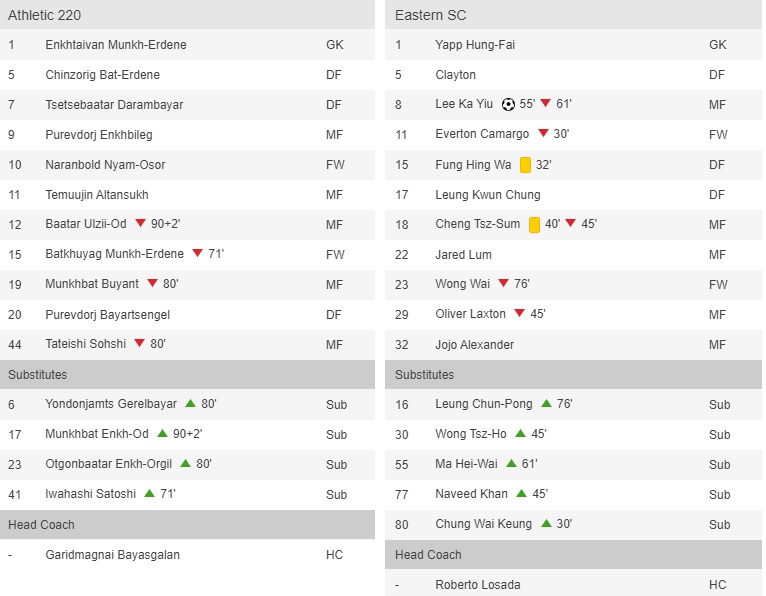Screen dimensions: 766x596
Task: Click red substitution arrow beside Baatar Ulzii-Od
Action: (x=140, y=224)
